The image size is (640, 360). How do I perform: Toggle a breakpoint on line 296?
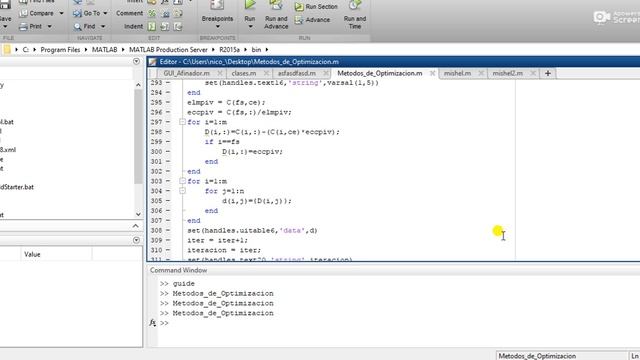(x=168, y=112)
